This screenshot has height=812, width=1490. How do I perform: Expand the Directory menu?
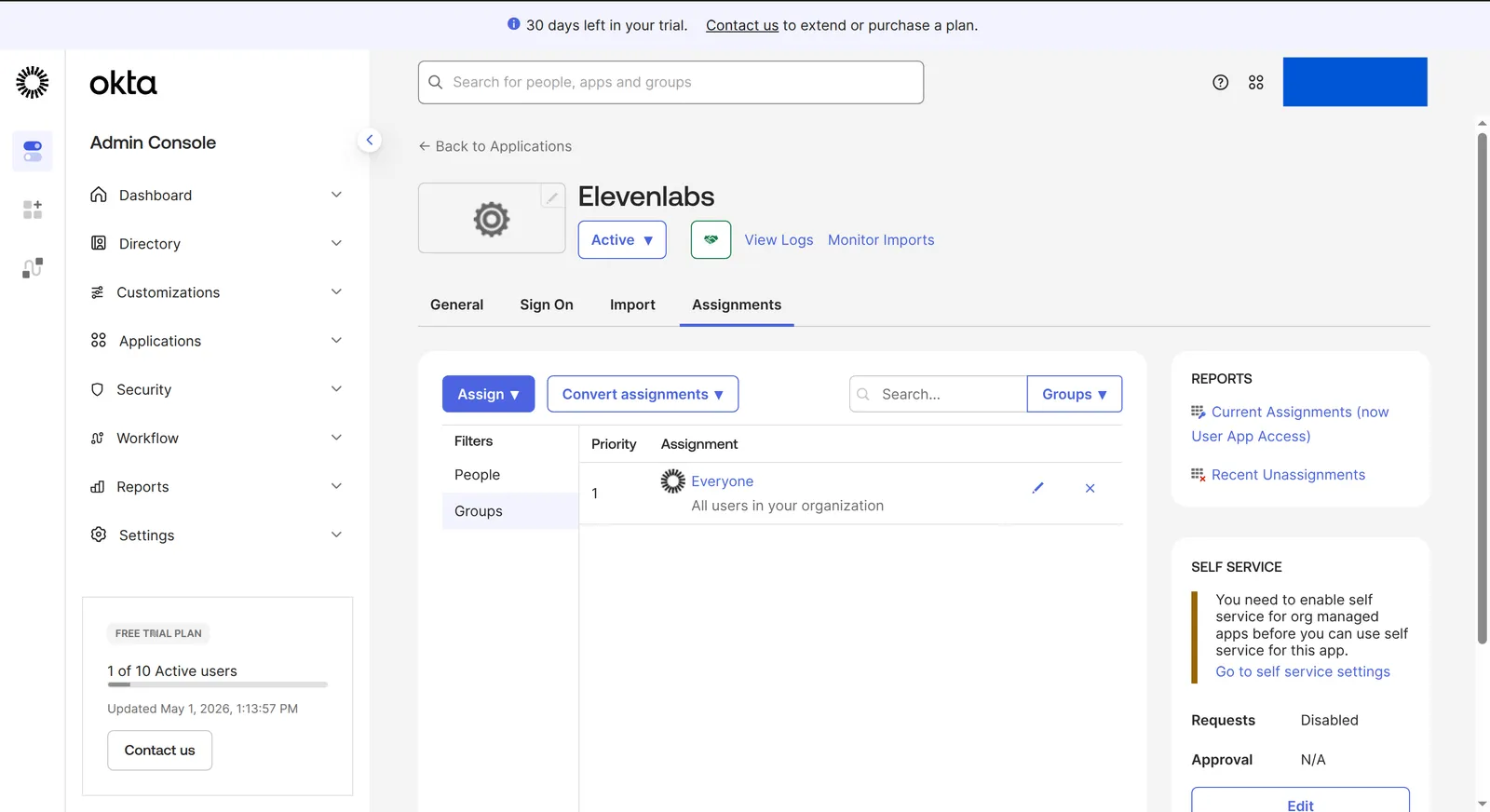coord(216,243)
